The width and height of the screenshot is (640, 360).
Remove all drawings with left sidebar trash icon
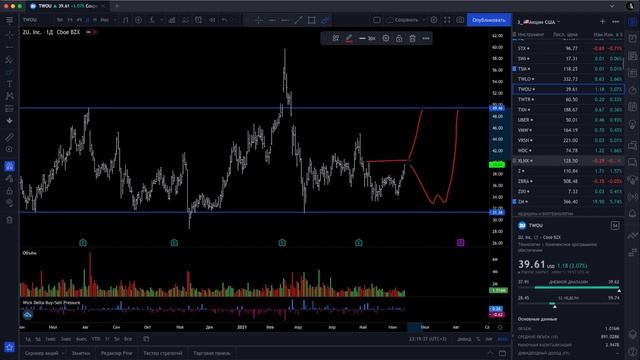click(9, 220)
